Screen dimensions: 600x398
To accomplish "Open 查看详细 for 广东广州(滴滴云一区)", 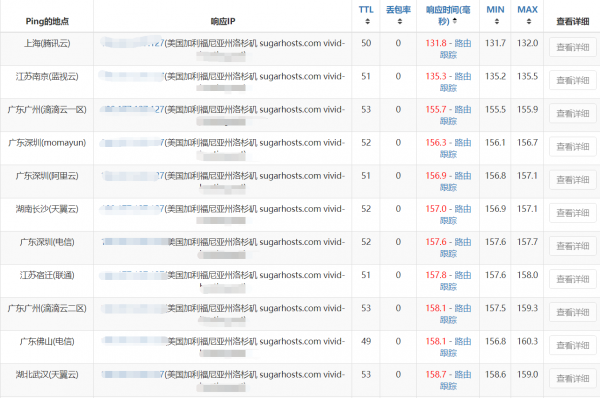I will 572,113.
